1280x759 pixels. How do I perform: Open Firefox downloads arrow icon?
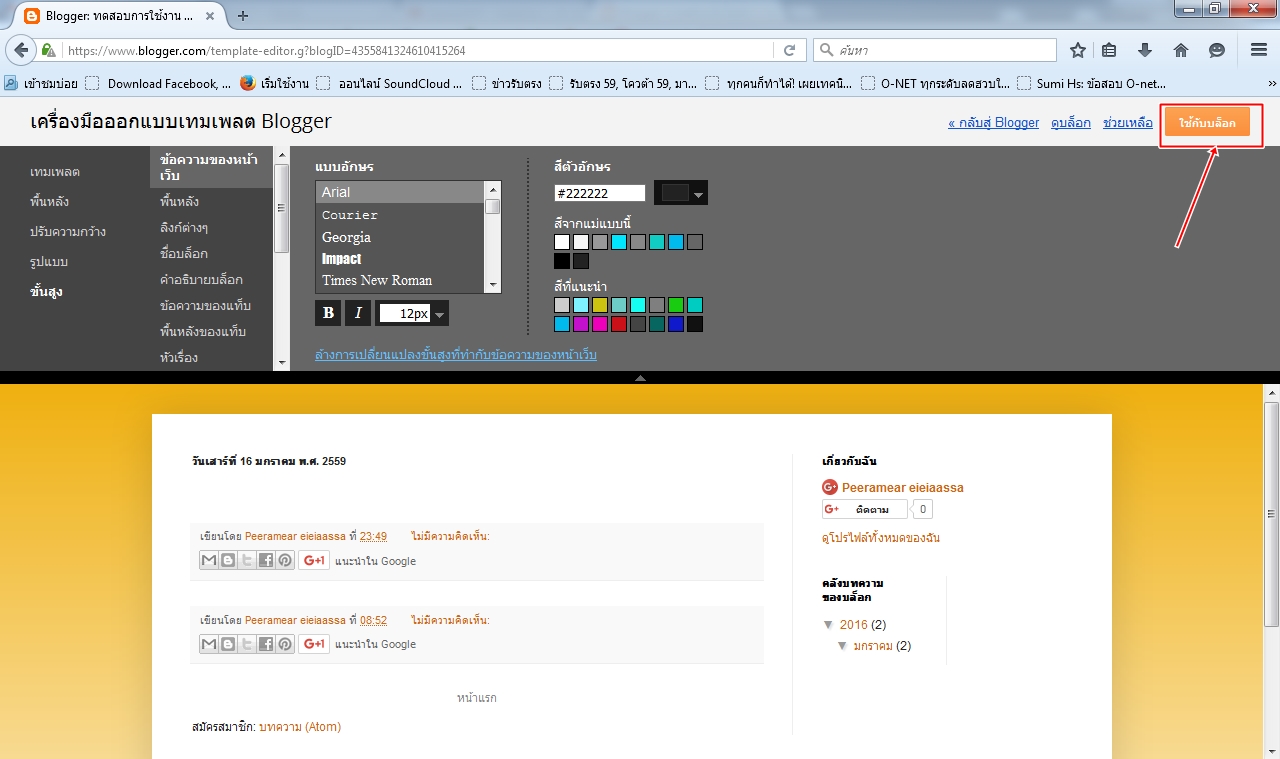coord(1145,50)
